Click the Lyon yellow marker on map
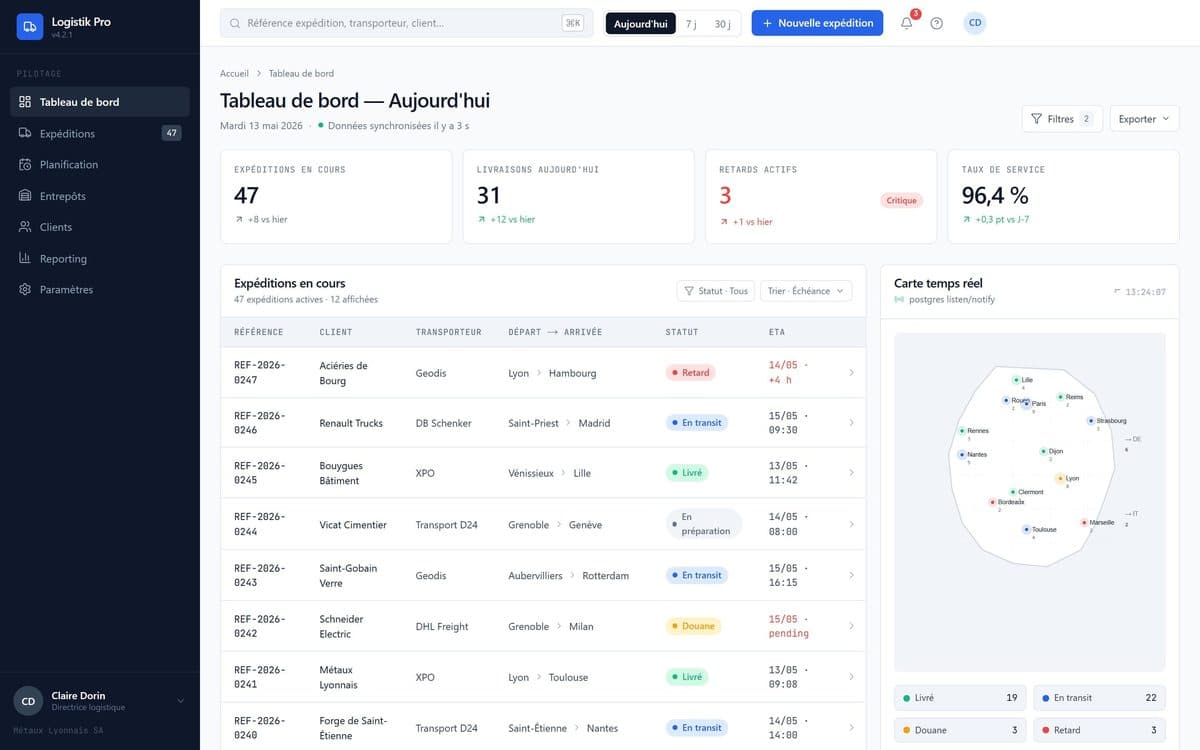Viewport: 1200px width, 750px height. tap(1061, 478)
